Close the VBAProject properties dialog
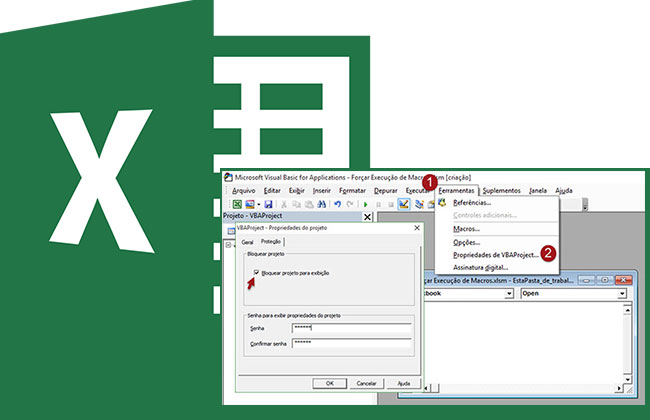This screenshot has height=420, width=650. click(417, 228)
